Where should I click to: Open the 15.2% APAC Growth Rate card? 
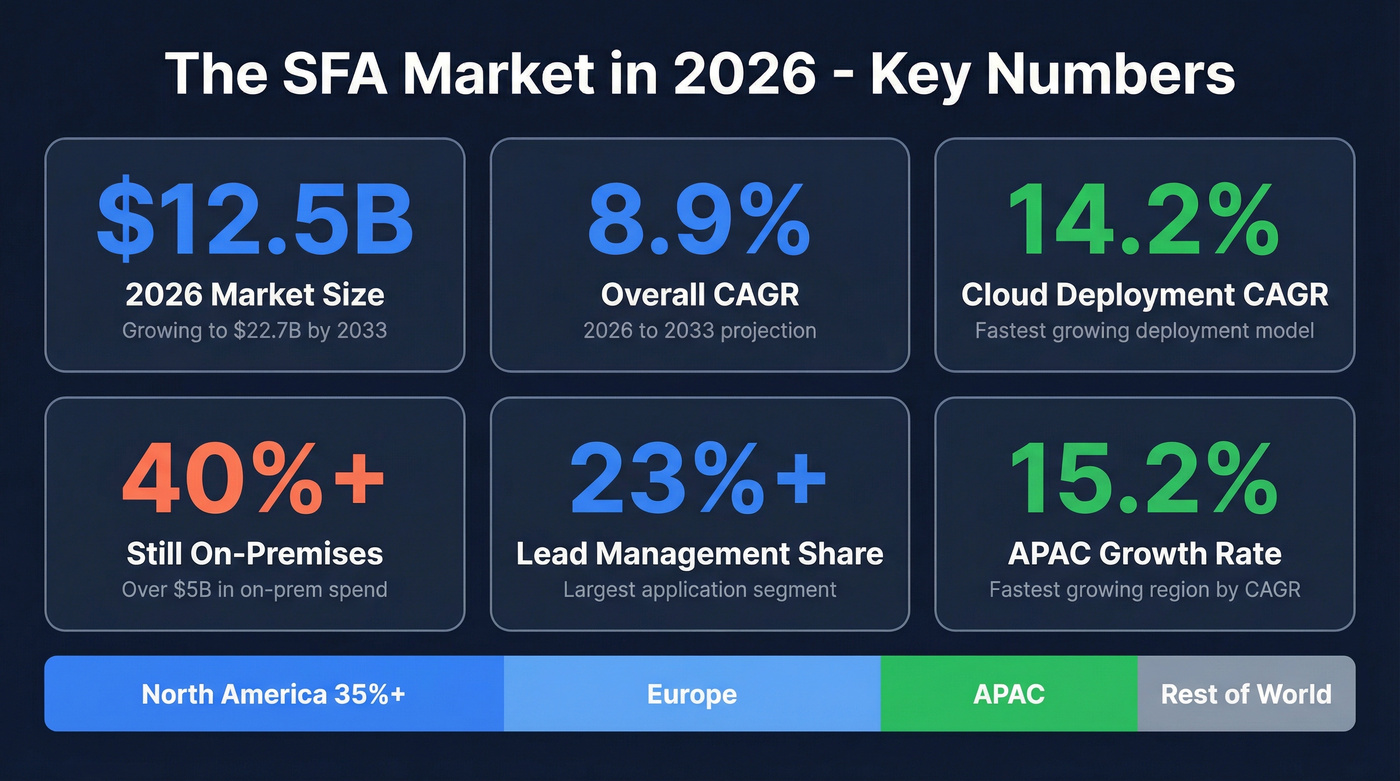(1144, 513)
